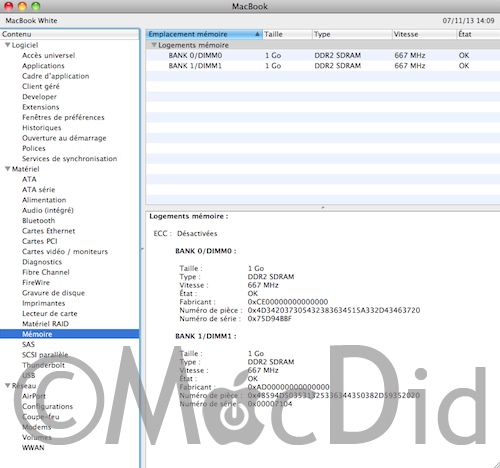Open Fenêtres de préférences entry
Viewport: 500px width, 468px height.
click(x=63, y=117)
